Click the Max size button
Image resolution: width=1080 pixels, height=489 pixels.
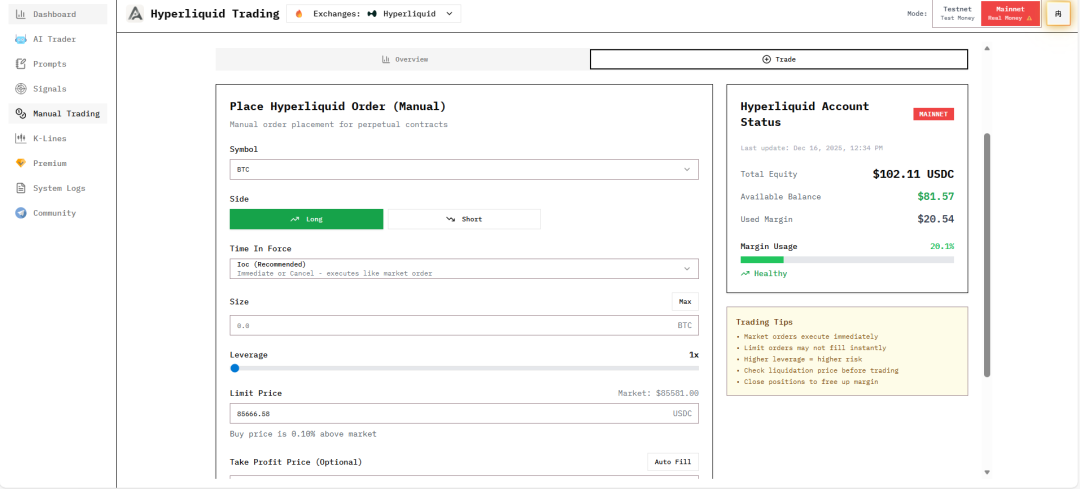(685, 301)
